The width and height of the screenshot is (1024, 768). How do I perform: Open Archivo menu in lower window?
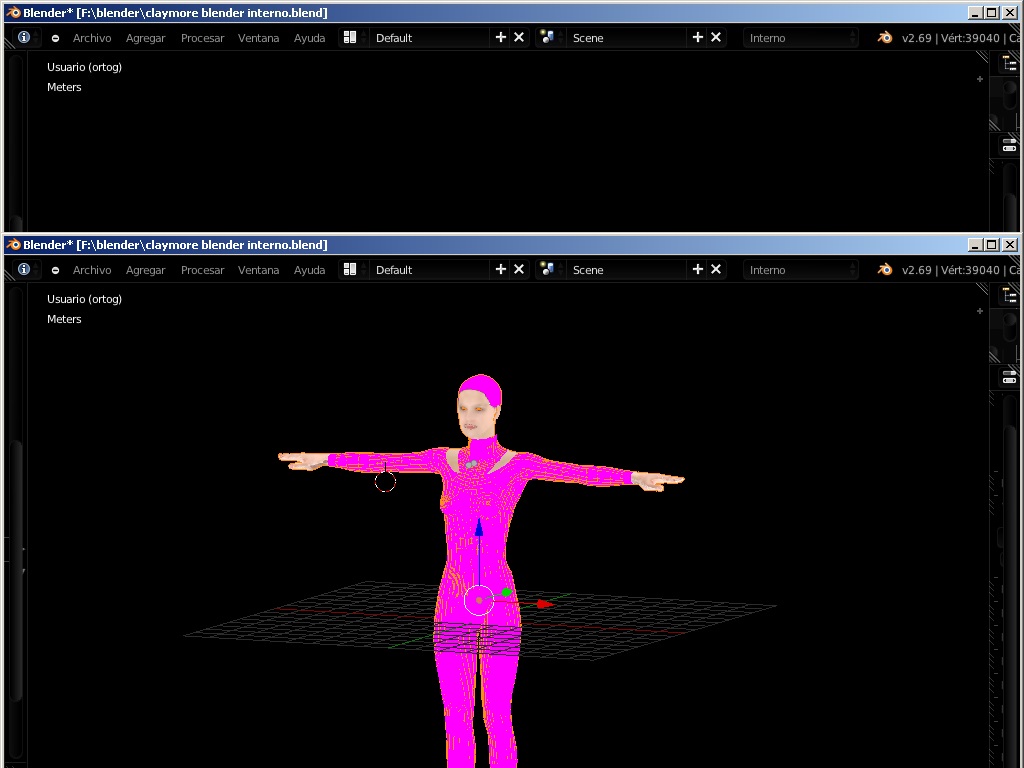(x=92, y=270)
